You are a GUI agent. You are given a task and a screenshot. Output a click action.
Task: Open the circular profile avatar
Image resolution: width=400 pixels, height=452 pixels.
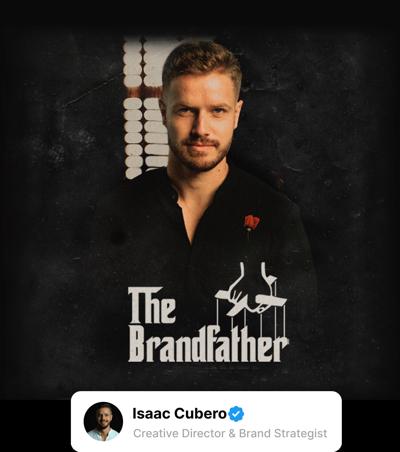tap(103, 421)
